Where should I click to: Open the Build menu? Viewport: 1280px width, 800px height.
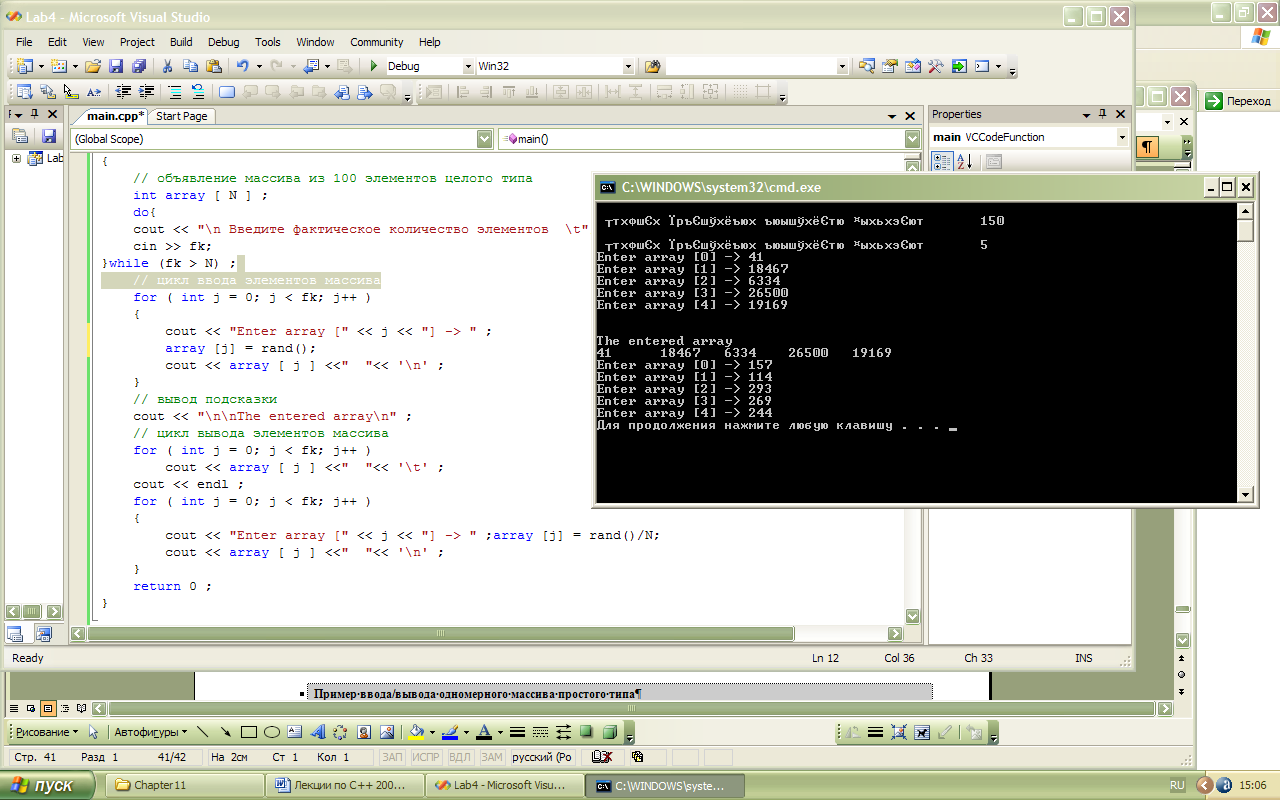[181, 42]
